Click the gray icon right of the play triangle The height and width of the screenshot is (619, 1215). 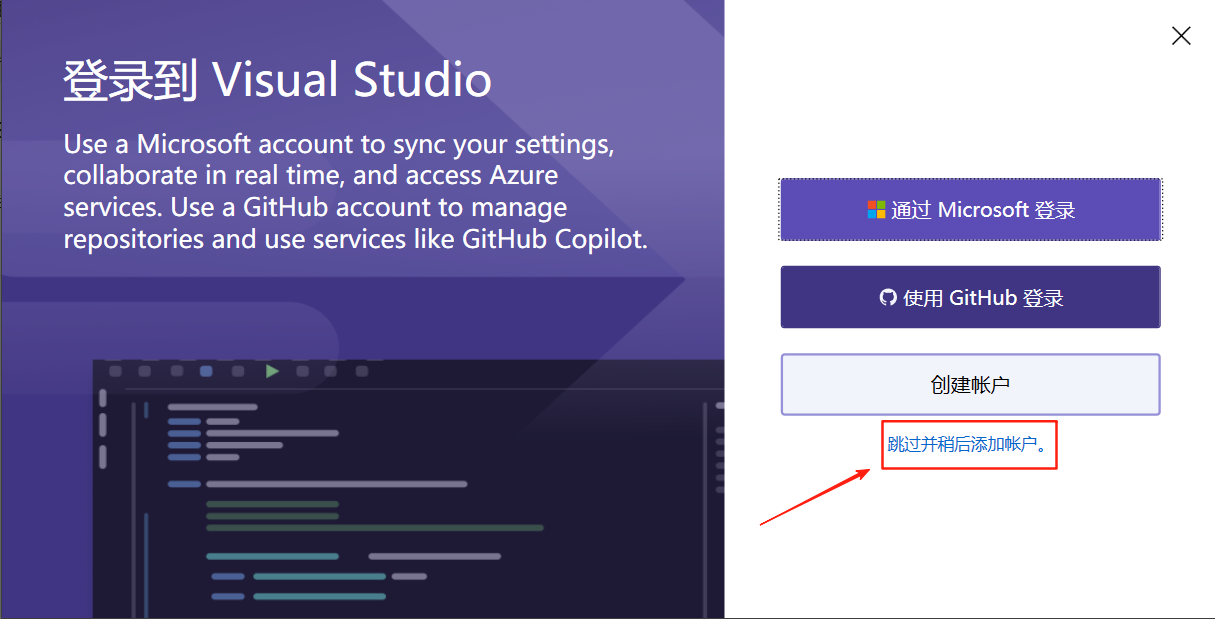click(x=303, y=372)
